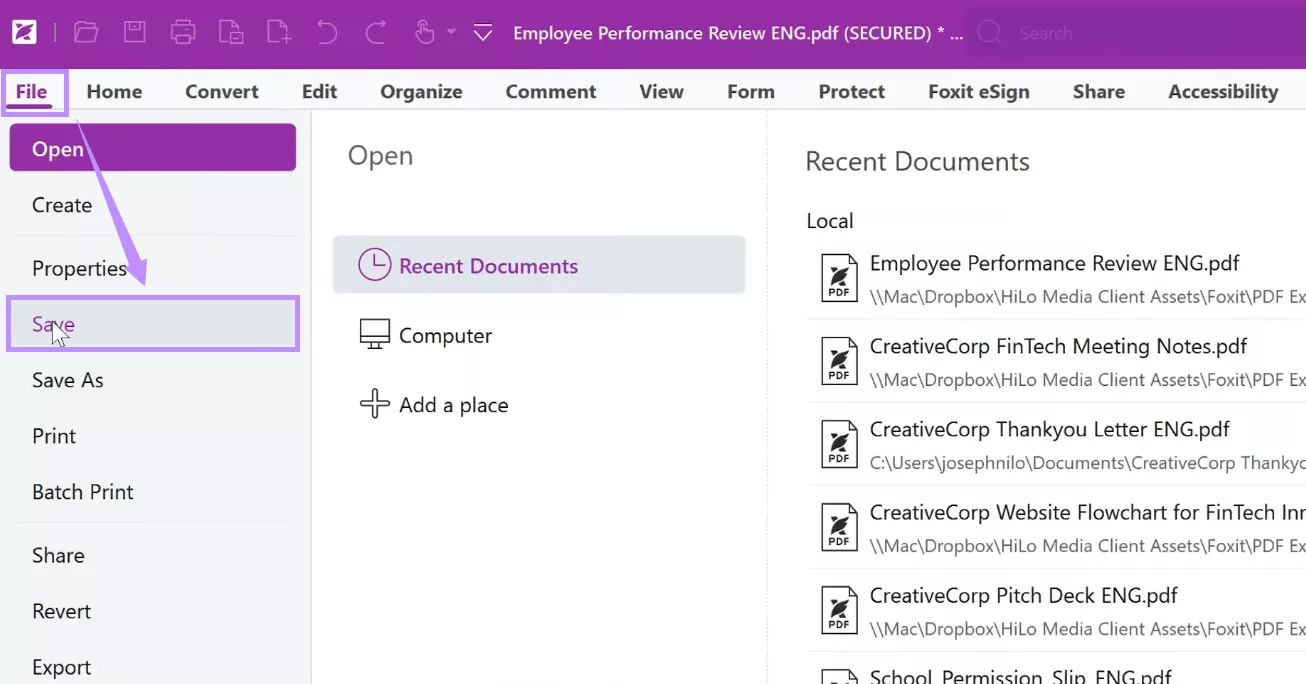Switch to the Foxit eSign tab
The height and width of the screenshot is (684, 1306).
(x=978, y=92)
